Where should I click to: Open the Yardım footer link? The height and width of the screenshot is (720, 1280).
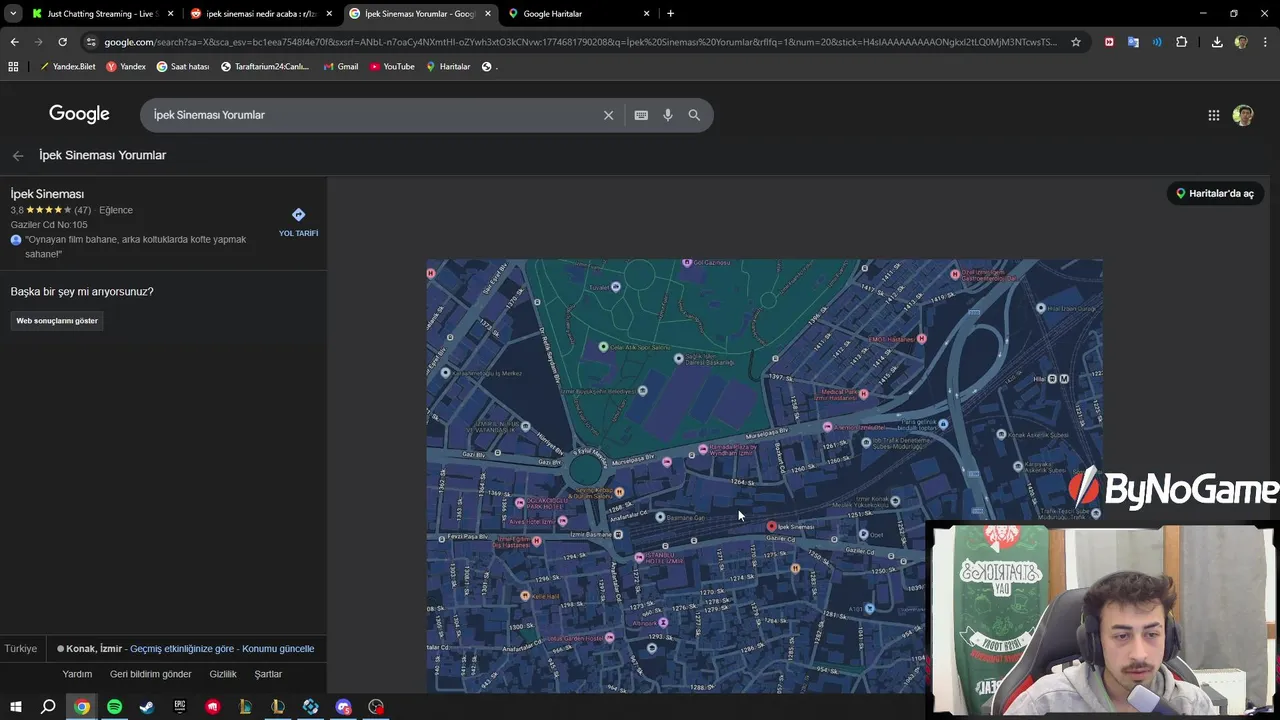click(x=77, y=675)
